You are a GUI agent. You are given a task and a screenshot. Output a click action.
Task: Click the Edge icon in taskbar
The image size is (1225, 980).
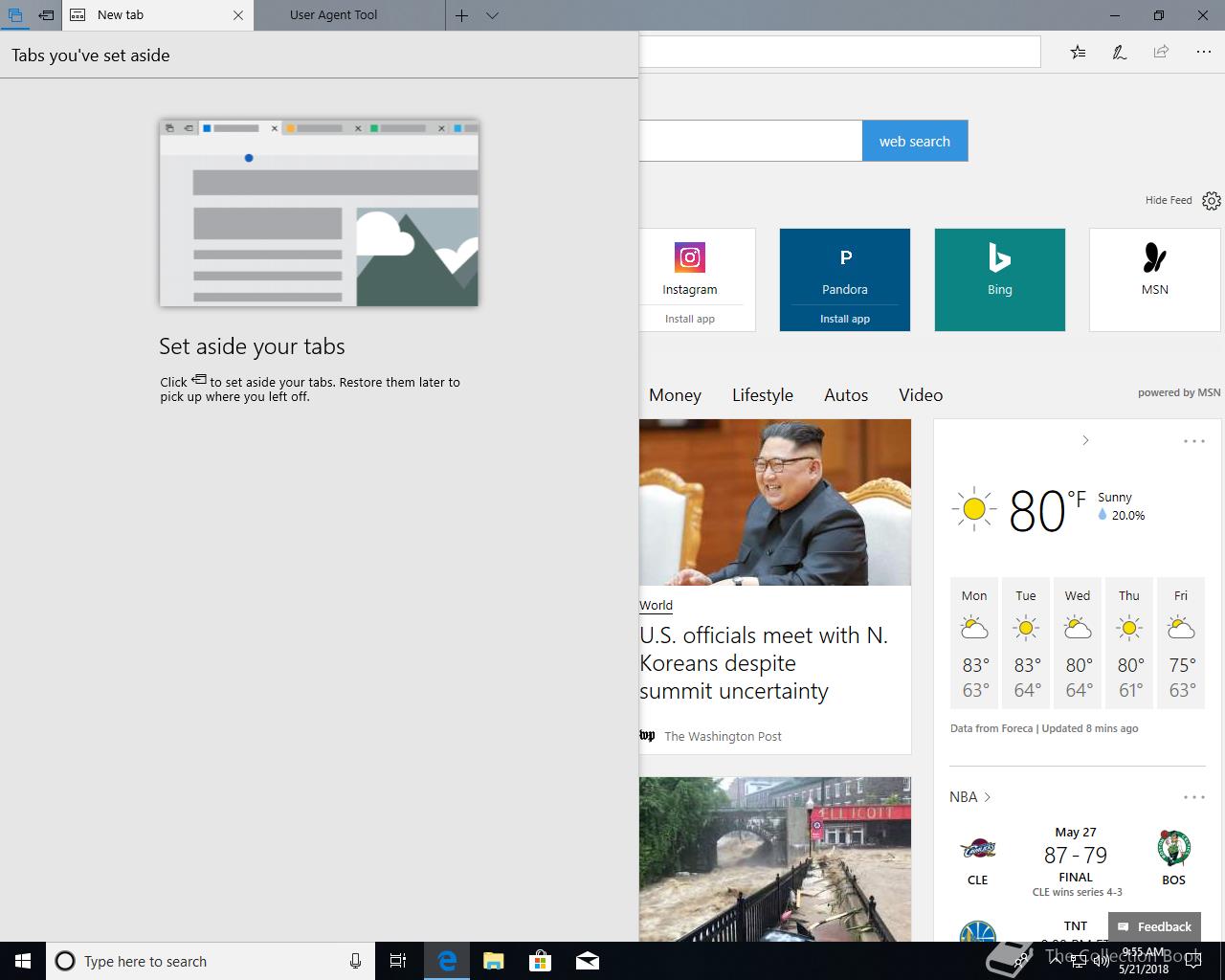coord(447,961)
